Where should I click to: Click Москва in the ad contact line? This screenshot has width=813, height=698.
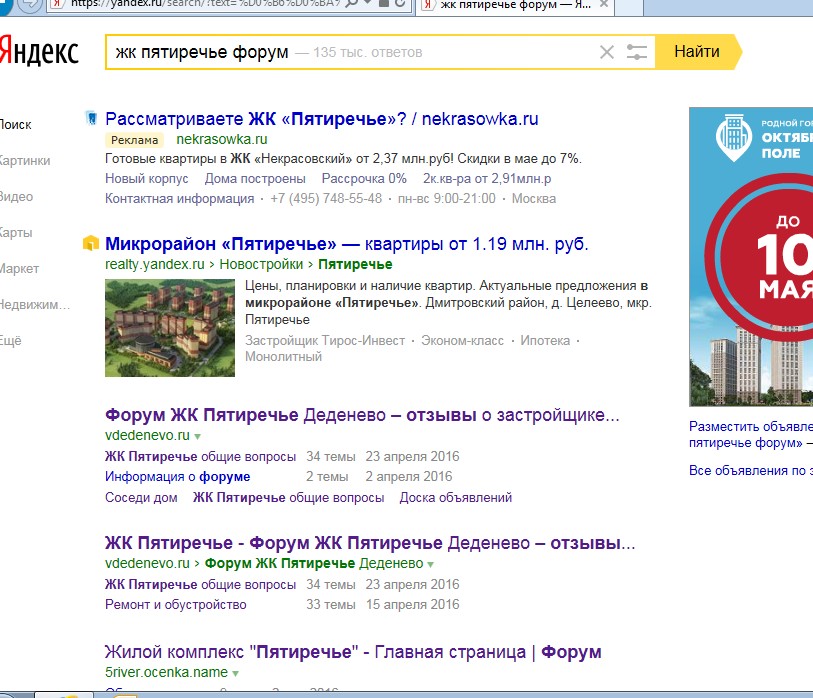(534, 199)
